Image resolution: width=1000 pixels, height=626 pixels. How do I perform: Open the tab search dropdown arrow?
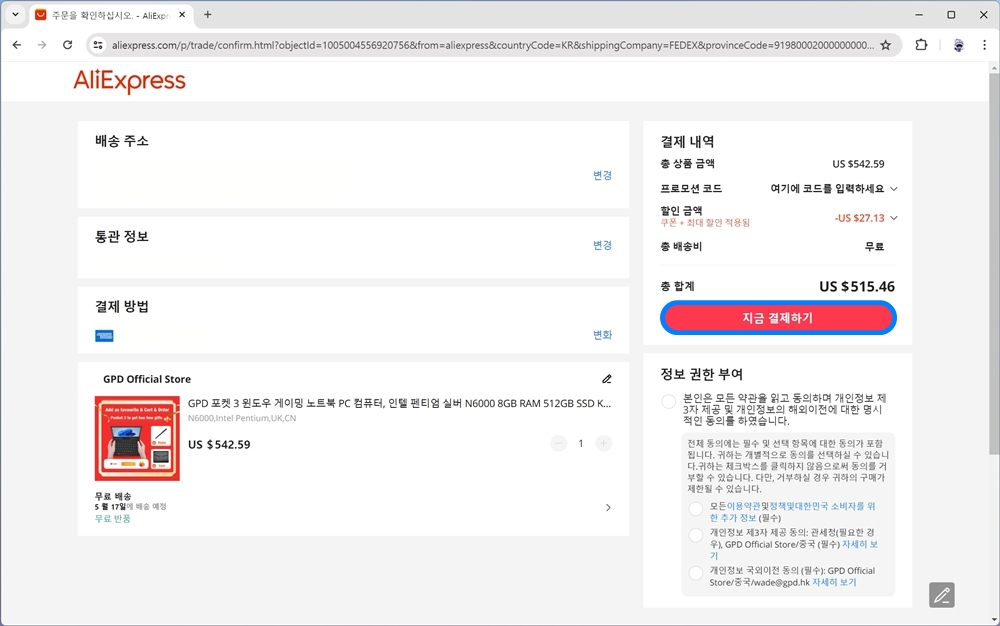(x=15, y=14)
